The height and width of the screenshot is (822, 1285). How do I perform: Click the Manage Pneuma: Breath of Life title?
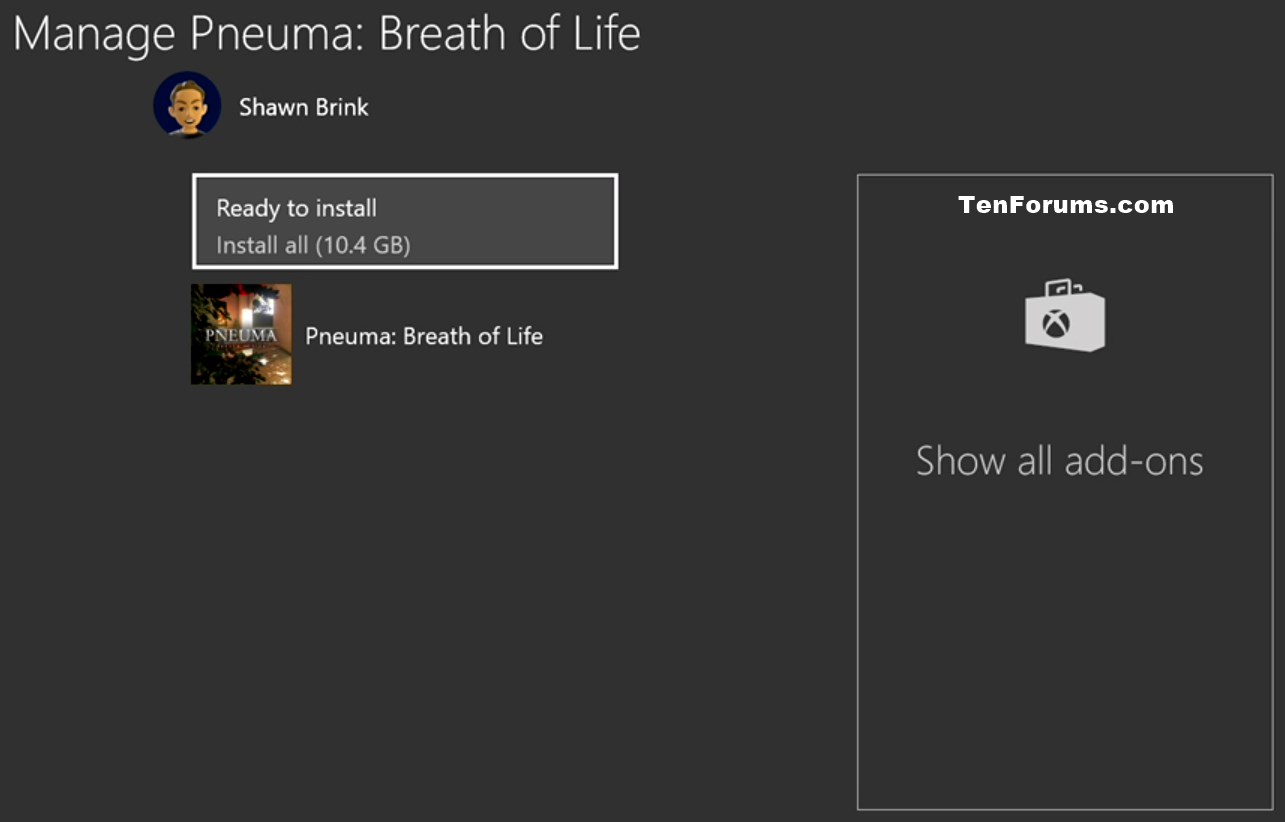(x=327, y=33)
